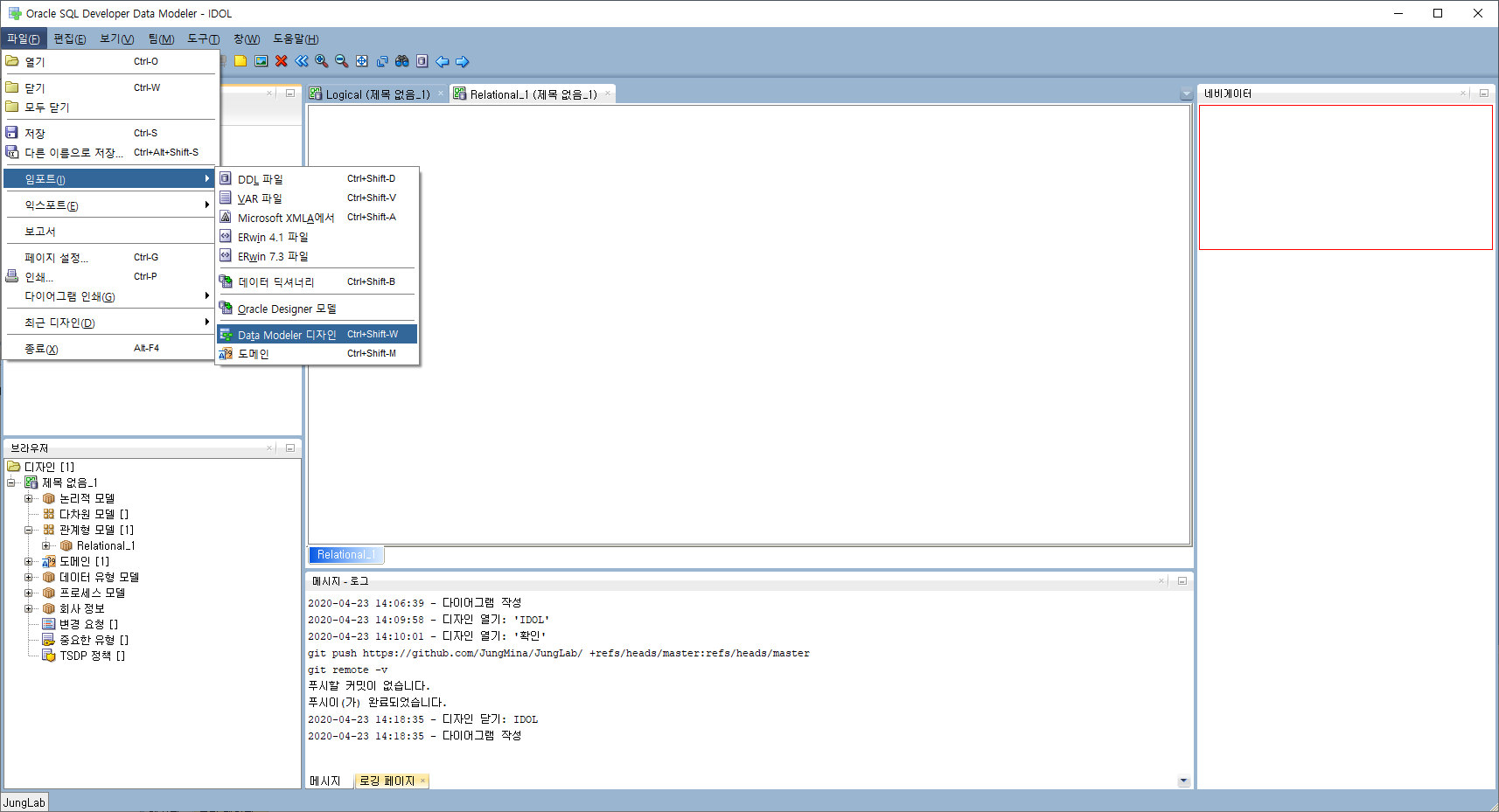
Task: Click the 보고서 menu item
Action: 110,232
